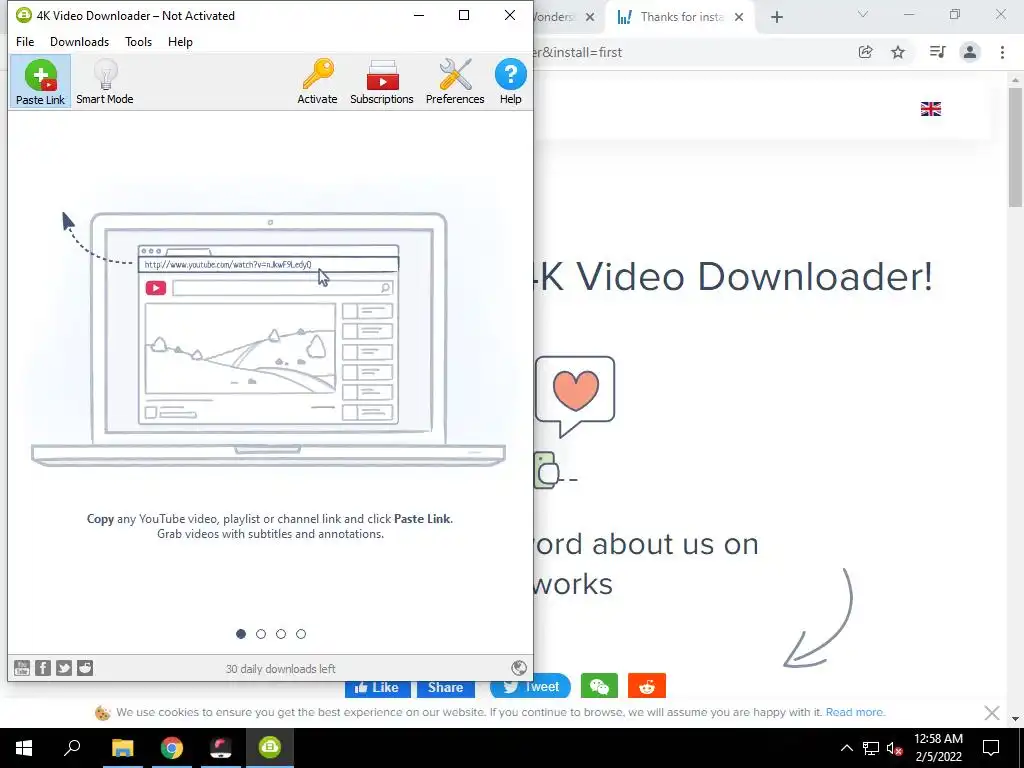The image size is (1024, 768).
Task: Open the Help menu
Action: click(x=180, y=42)
